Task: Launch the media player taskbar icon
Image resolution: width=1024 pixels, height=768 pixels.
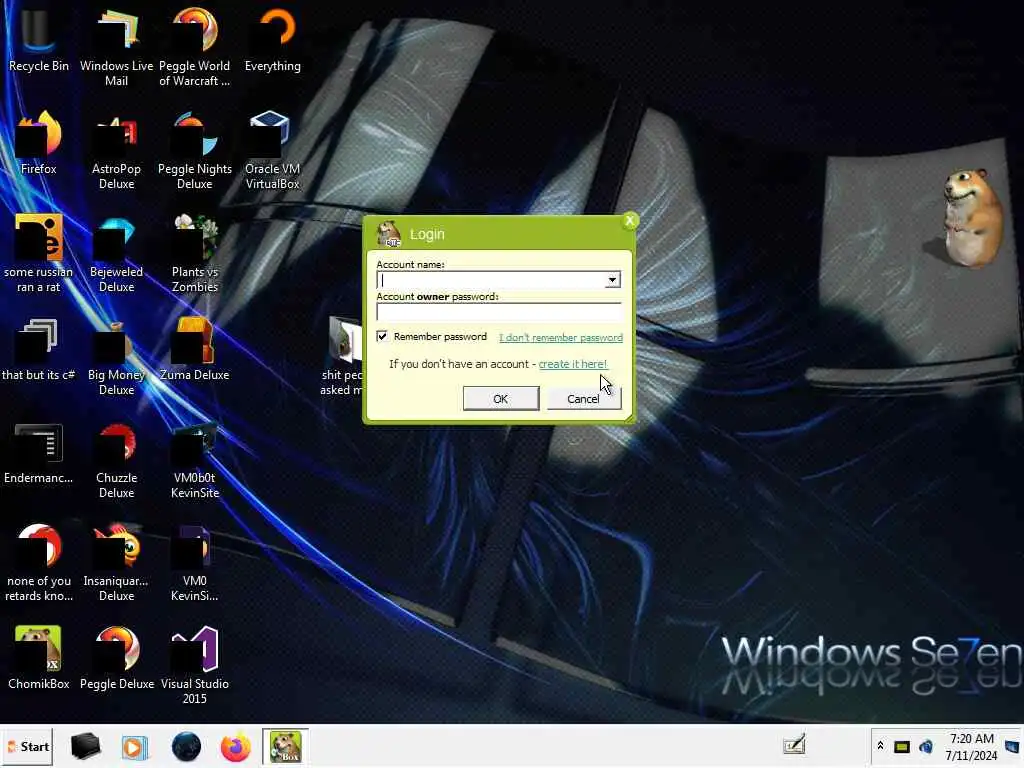Action: coord(135,747)
